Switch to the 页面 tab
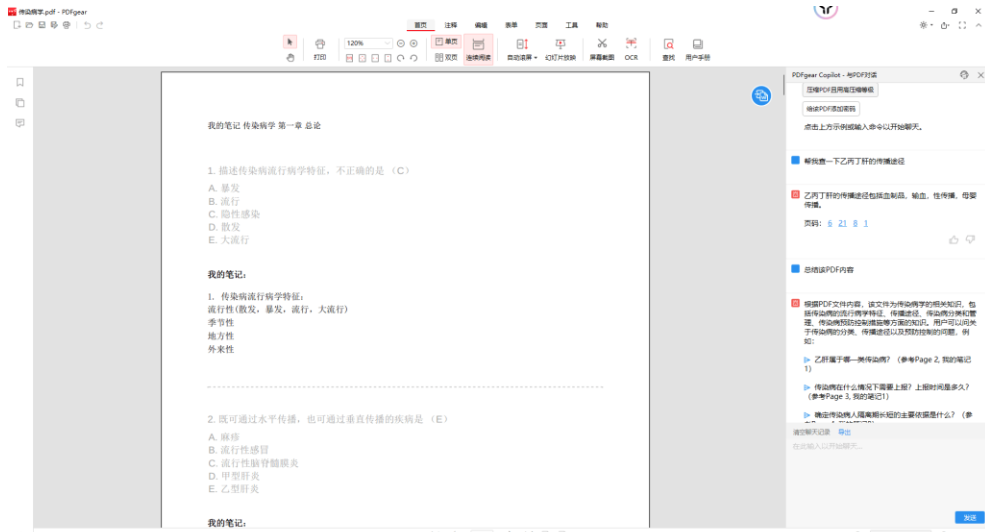 click(x=541, y=25)
